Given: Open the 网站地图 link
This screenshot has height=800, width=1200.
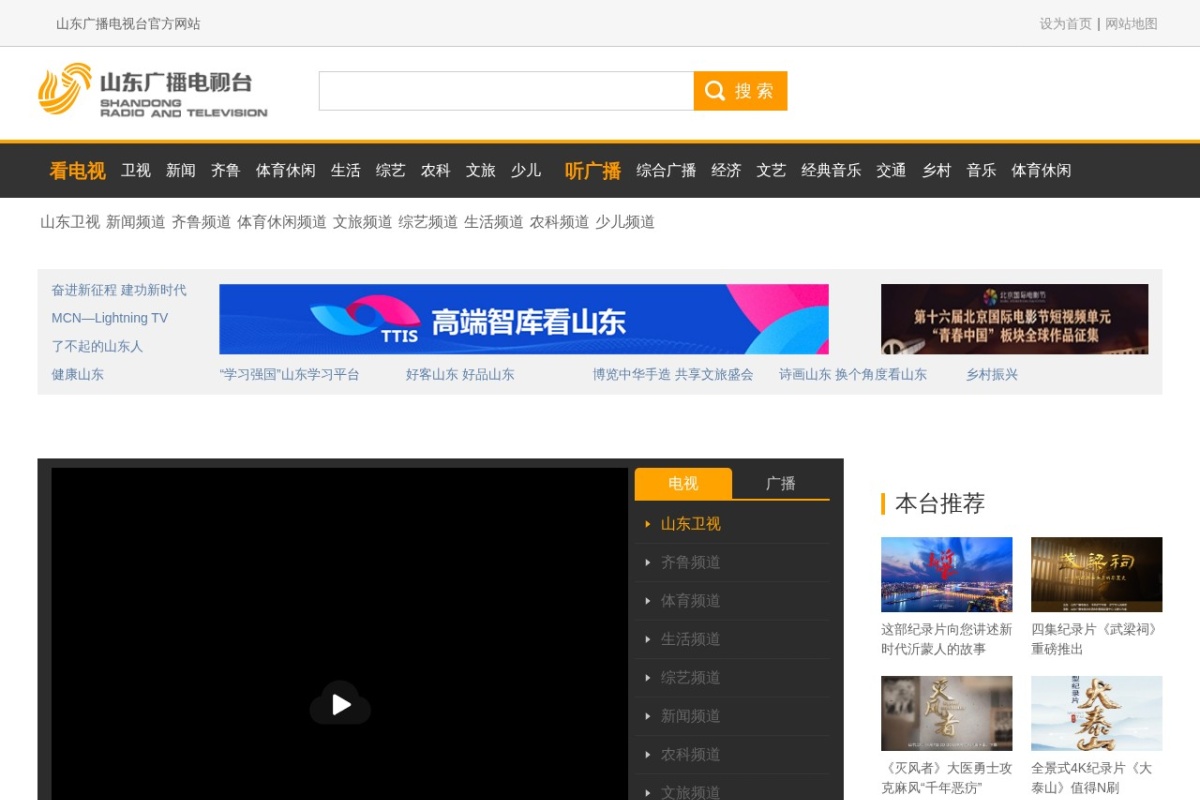Looking at the screenshot, I should point(1131,24).
